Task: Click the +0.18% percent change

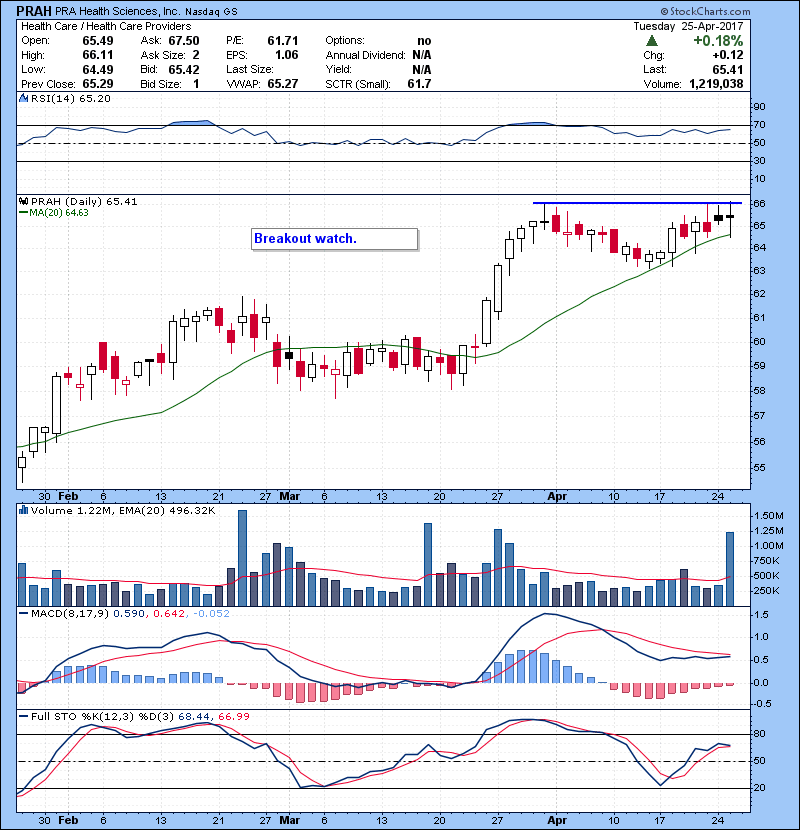Action: pos(718,41)
